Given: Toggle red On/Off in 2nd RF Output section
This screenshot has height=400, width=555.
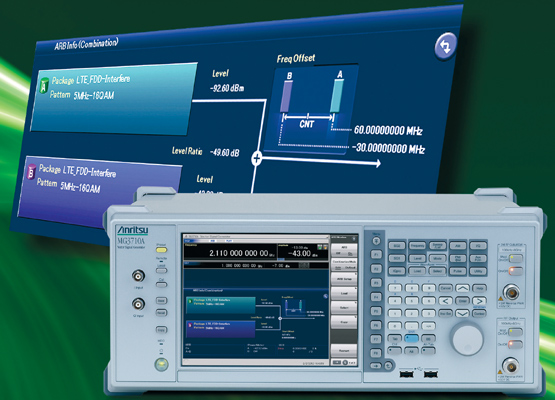Looking at the screenshot, I should [516, 272].
